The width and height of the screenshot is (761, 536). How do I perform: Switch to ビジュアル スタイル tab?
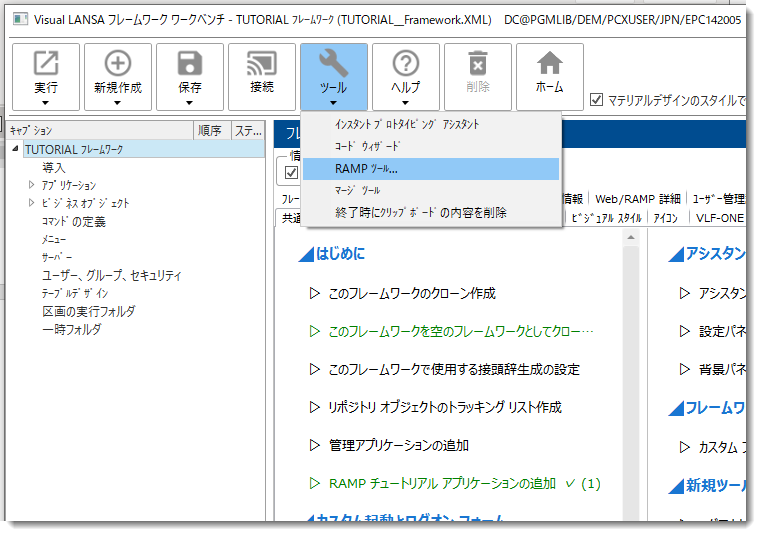pyautogui.click(x=607, y=218)
